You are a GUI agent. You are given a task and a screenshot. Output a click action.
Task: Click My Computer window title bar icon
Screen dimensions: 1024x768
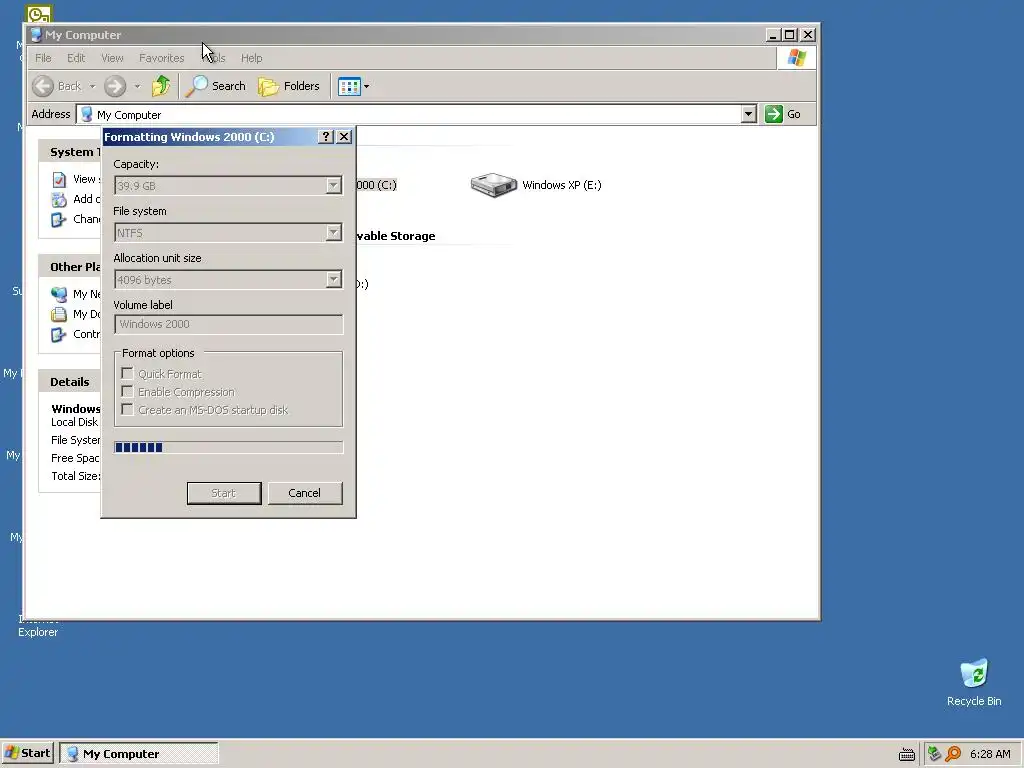37,35
